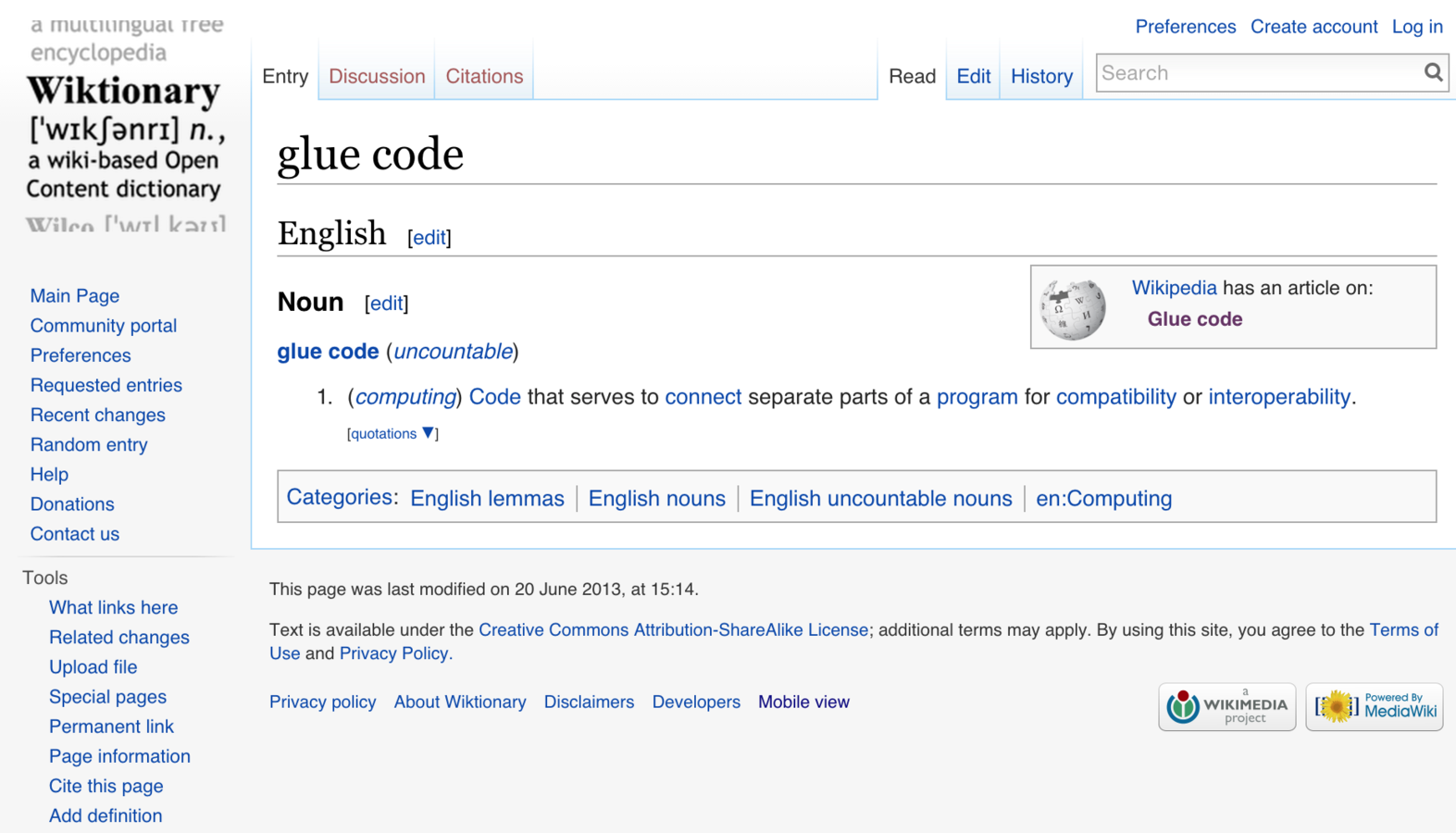
Task: Follow the bold glue code headword link
Action: point(328,352)
